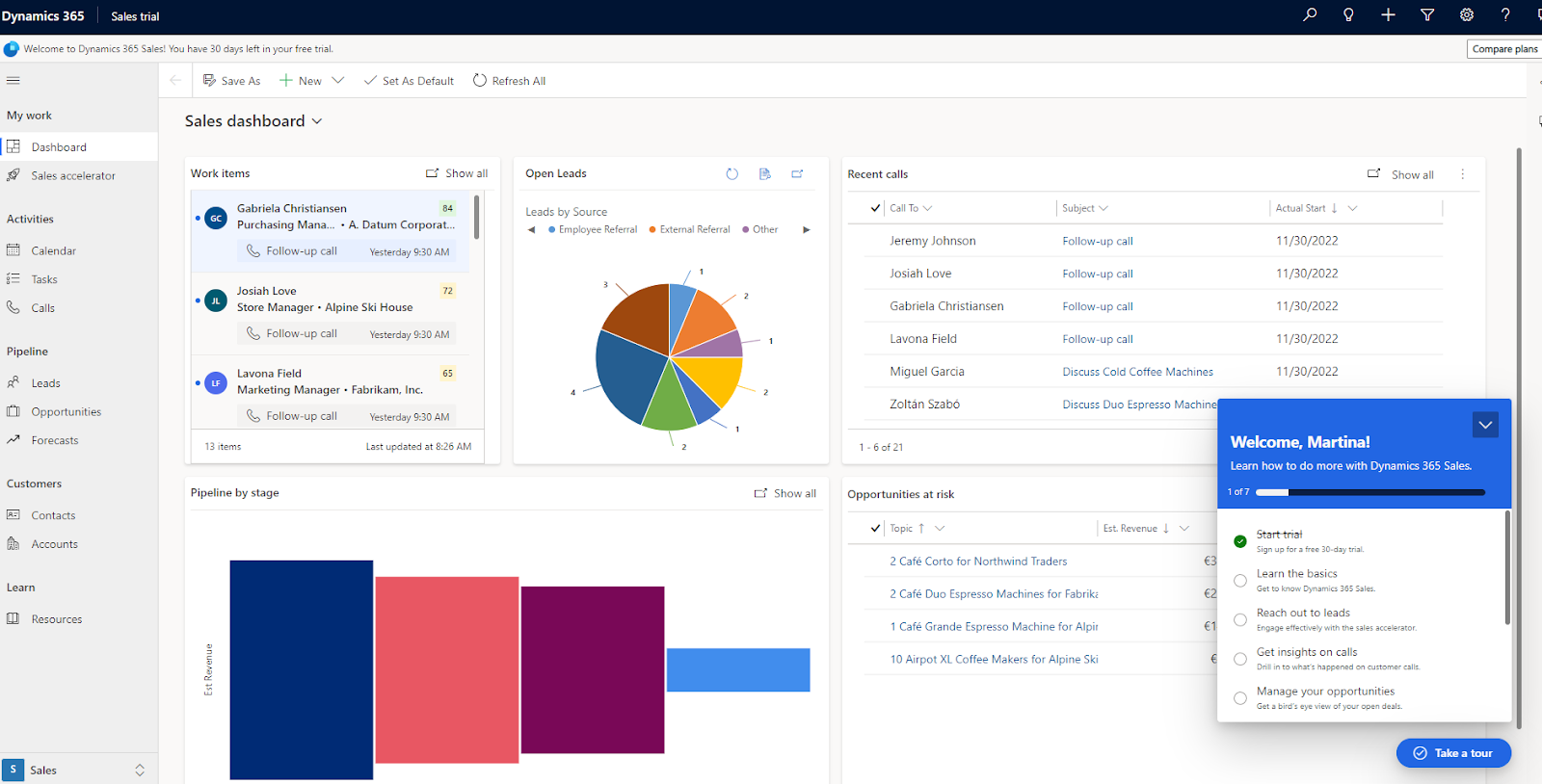Expand the New button dropdown arrow

tap(338, 81)
